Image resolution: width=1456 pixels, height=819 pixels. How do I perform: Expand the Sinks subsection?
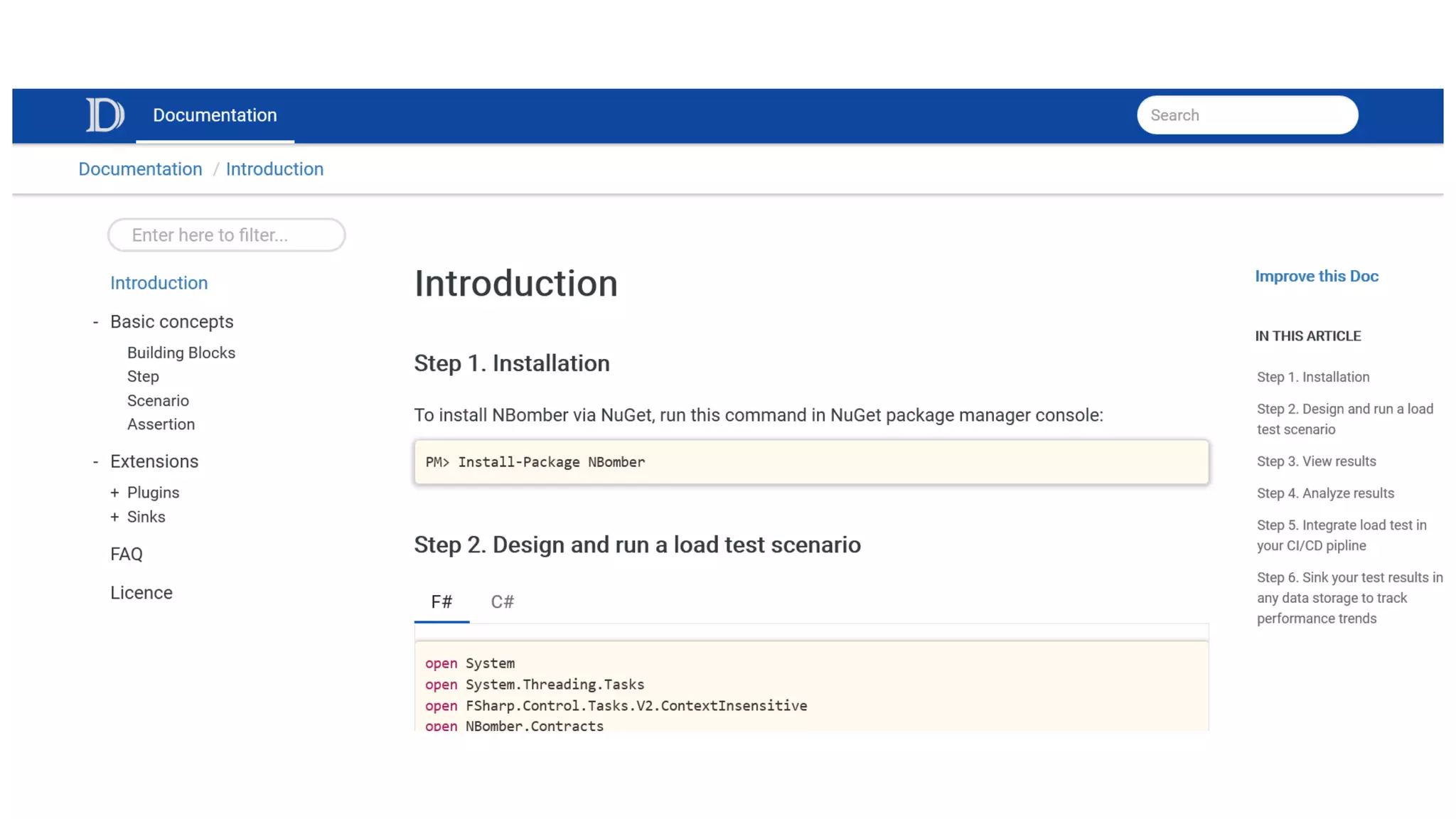(114, 517)
